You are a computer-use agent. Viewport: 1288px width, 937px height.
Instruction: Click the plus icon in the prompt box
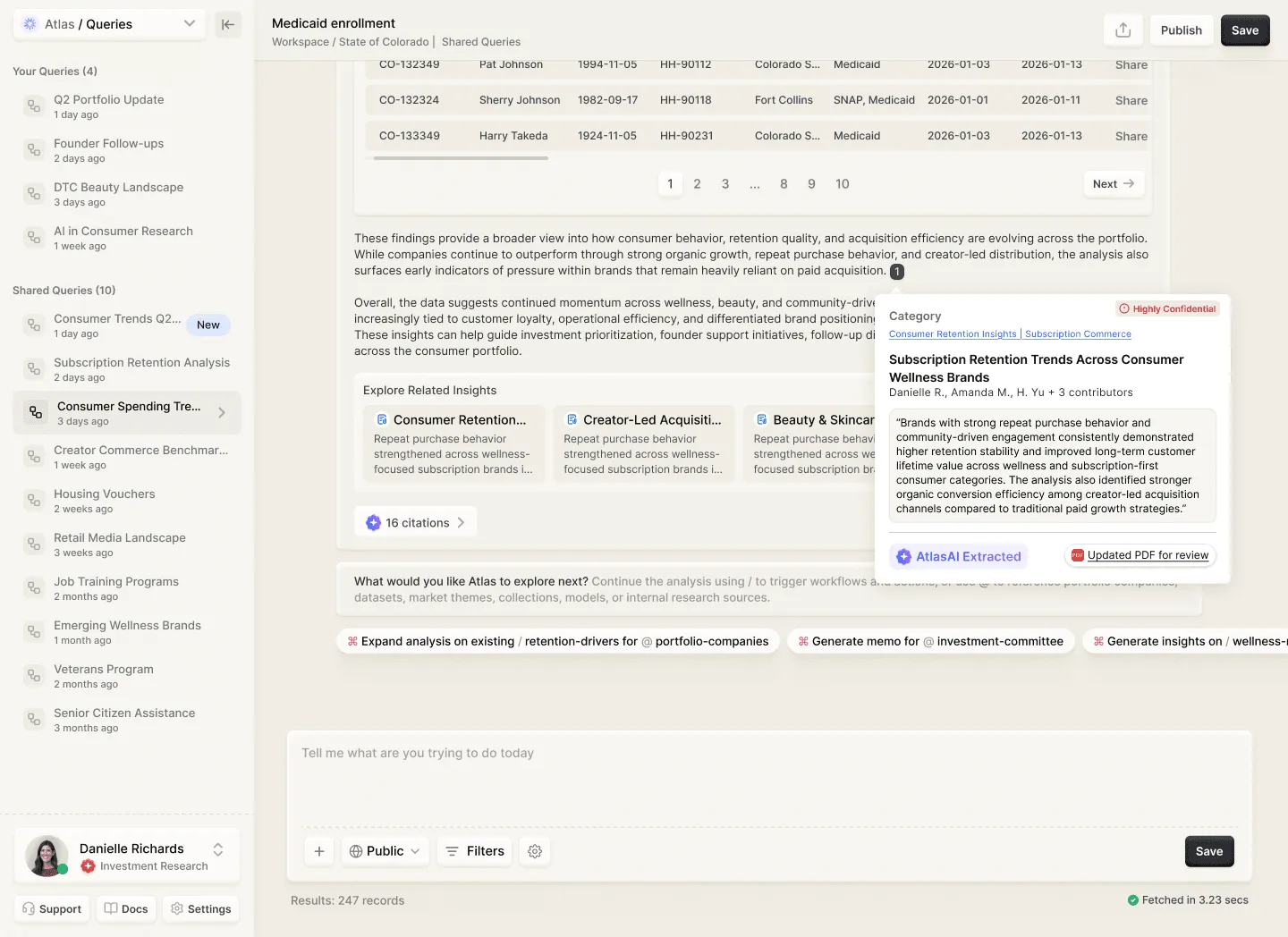319,851
